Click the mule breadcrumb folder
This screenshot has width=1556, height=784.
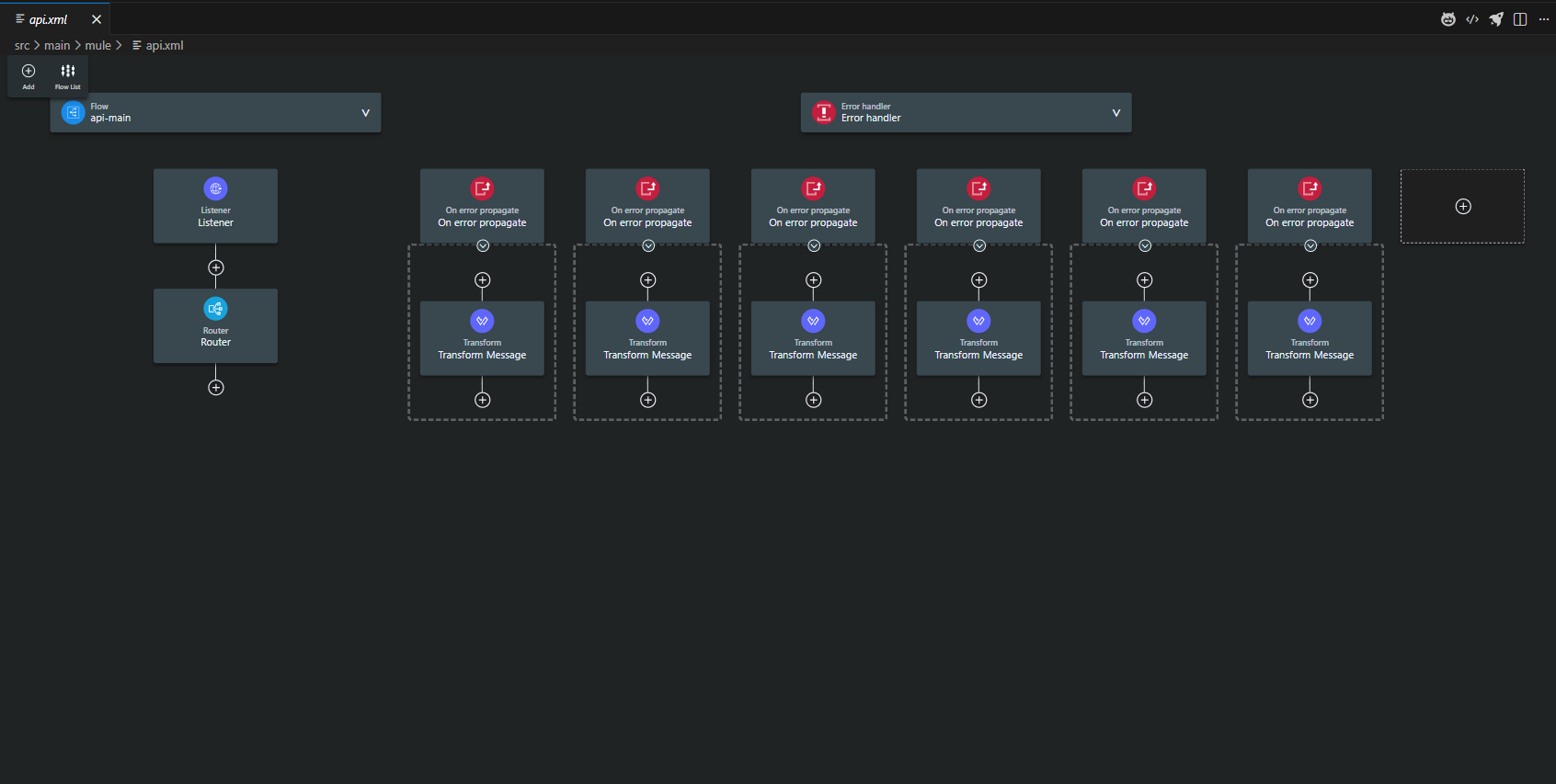pyautogui.click(x=97, y=45)
